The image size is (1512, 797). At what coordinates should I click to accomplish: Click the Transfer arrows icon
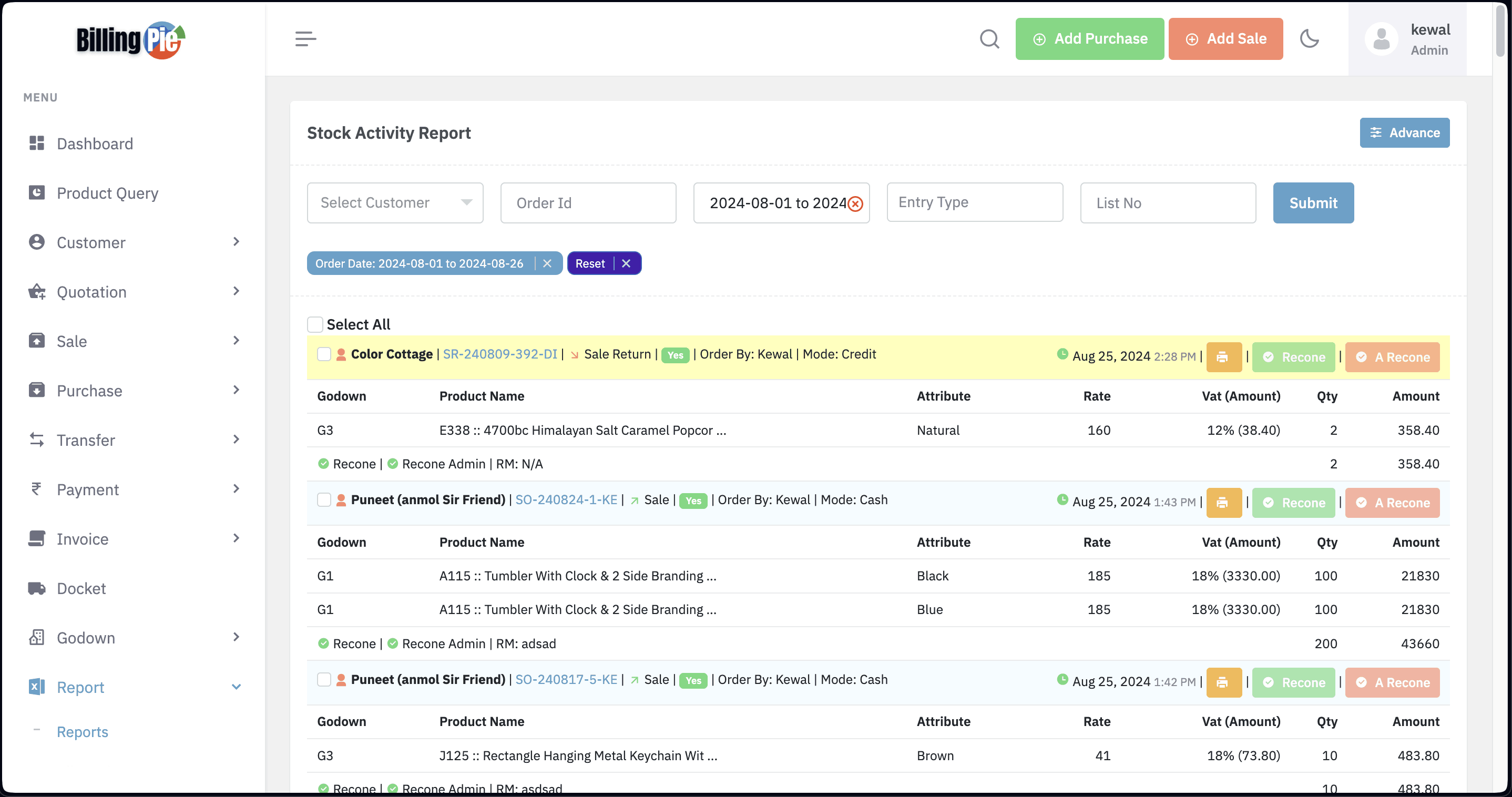(x=36, y=440)
